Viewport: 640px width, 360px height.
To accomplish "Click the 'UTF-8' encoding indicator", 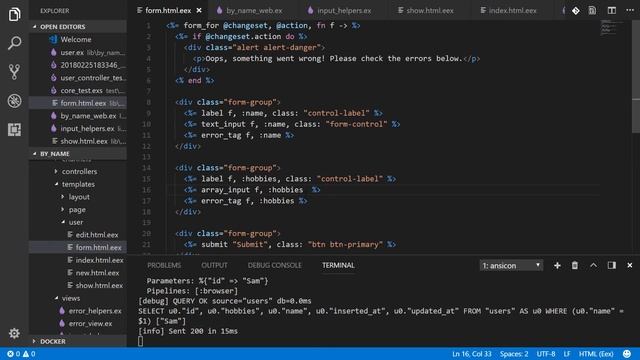I will [546, 354].
